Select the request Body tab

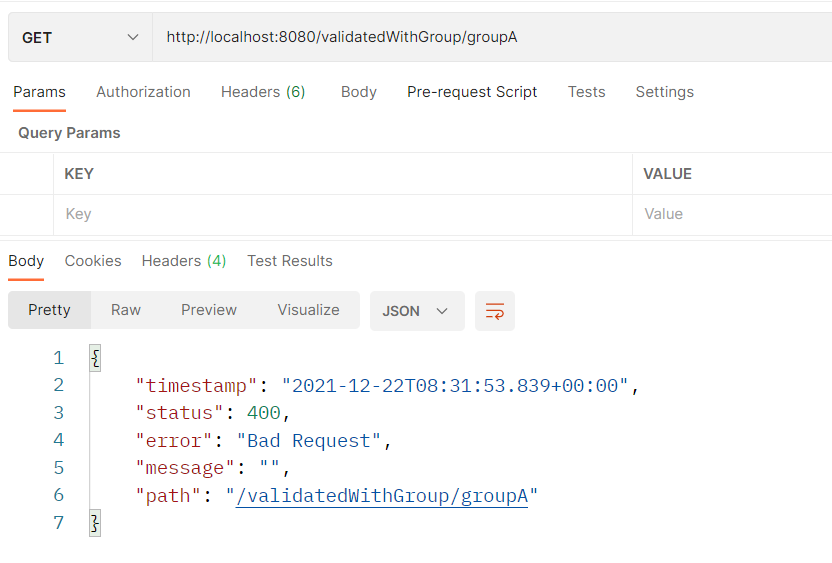[x=359, y=92]
